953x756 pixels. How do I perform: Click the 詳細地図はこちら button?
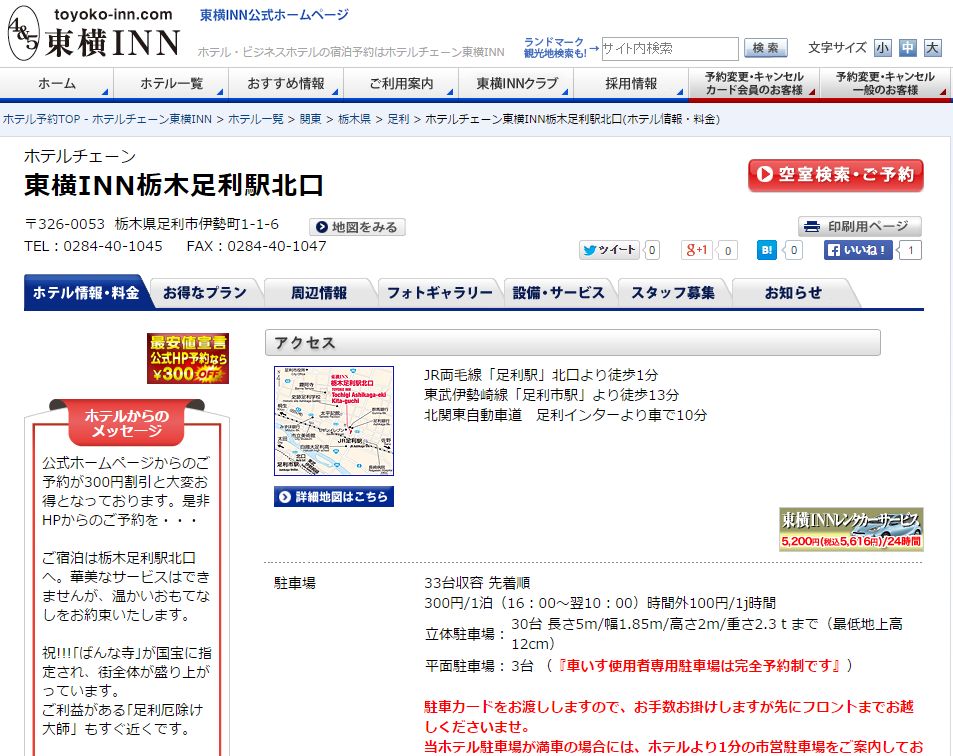tap(334, 497)
